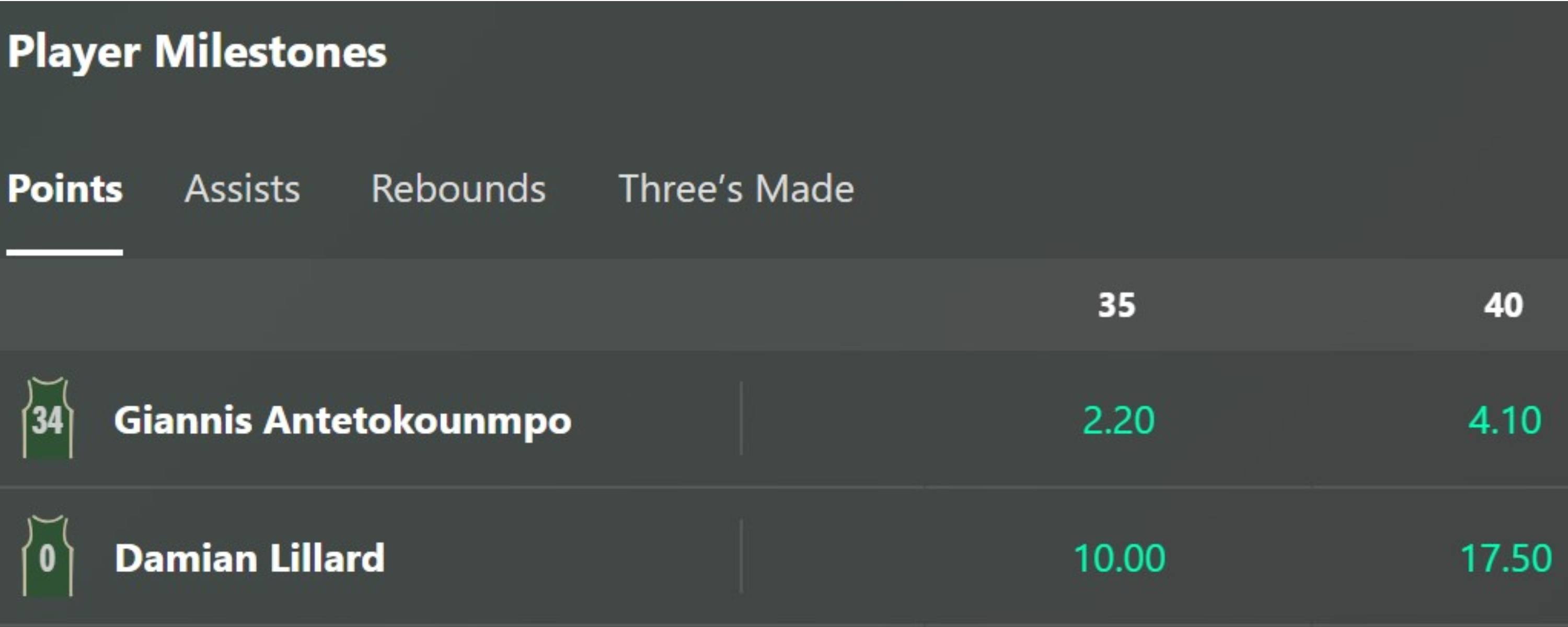The height and width of the screenshot is (627, 1568).
Task: Bet on Giannis 35 points at 2.20
Action: point(1118,420)
